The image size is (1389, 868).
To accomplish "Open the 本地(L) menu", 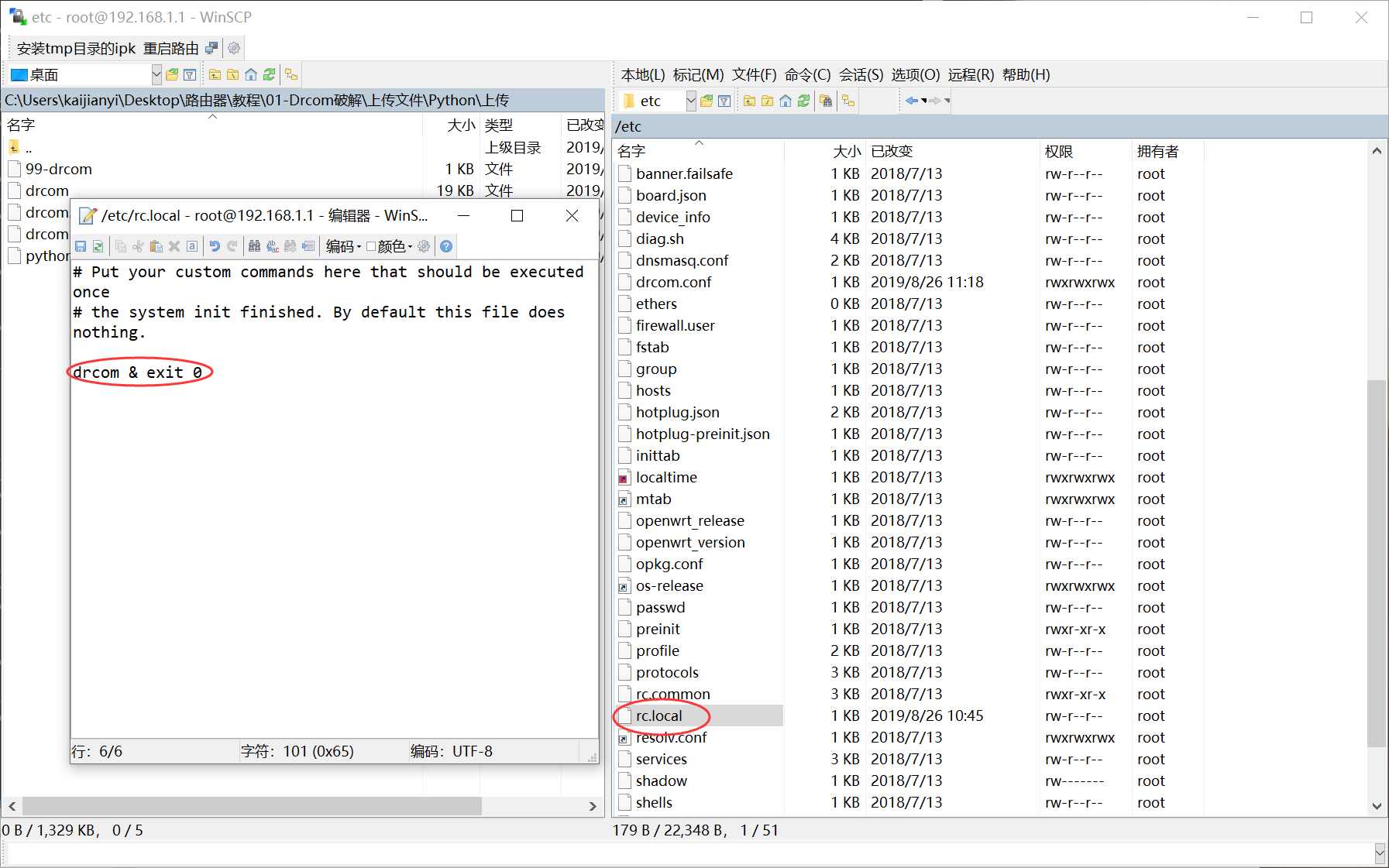I will coord(643,74).
